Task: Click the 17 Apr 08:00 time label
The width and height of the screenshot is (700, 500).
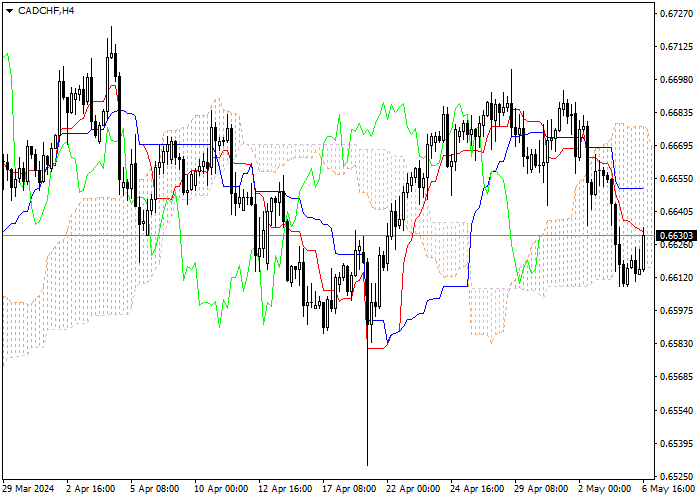Action: coord(349,489)
